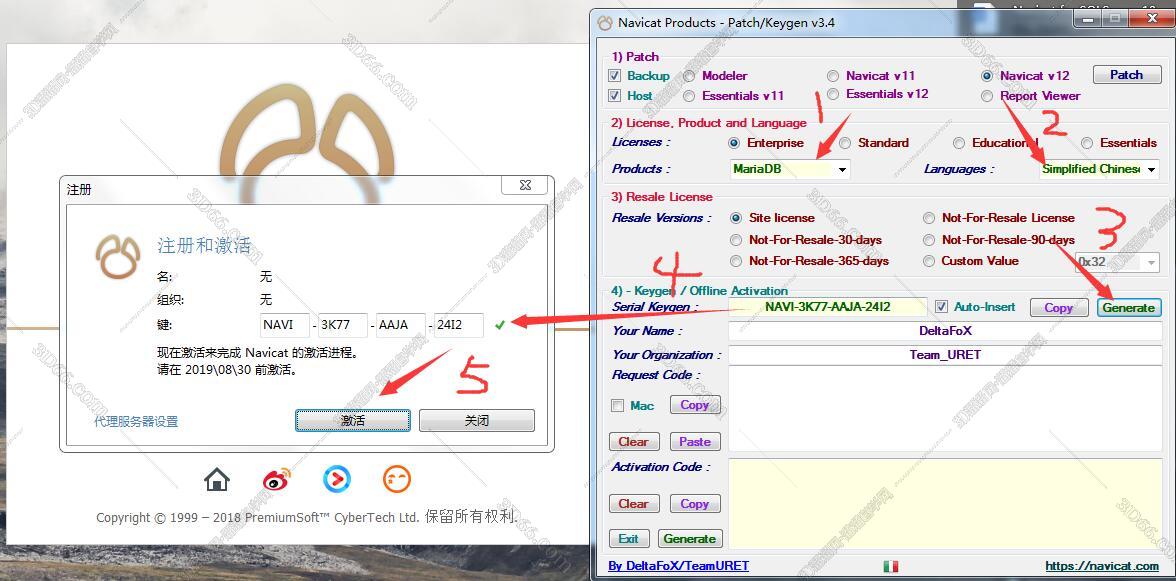Screen dimensions: 1176x581
Task: Open the Weibo icon link
Action: pos(276,479)
